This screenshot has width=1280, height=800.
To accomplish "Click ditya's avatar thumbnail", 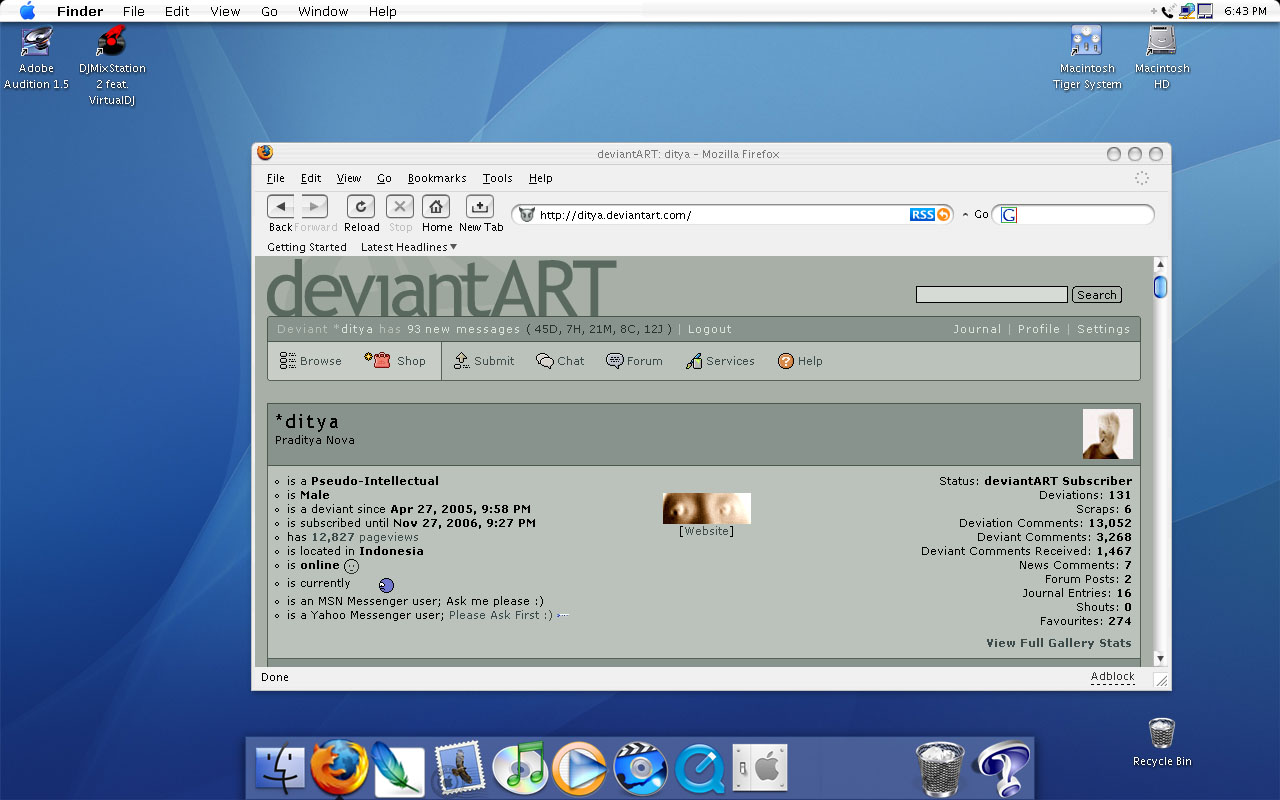I will [1108, 434].
